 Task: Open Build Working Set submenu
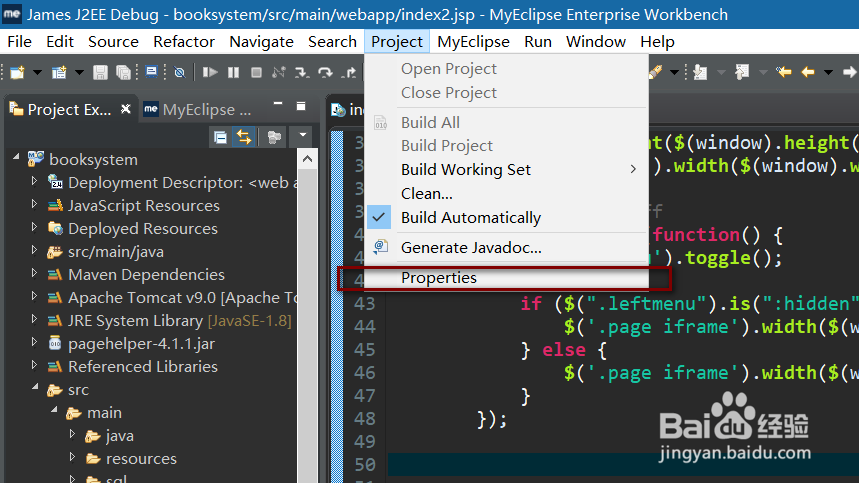[506, 170]
